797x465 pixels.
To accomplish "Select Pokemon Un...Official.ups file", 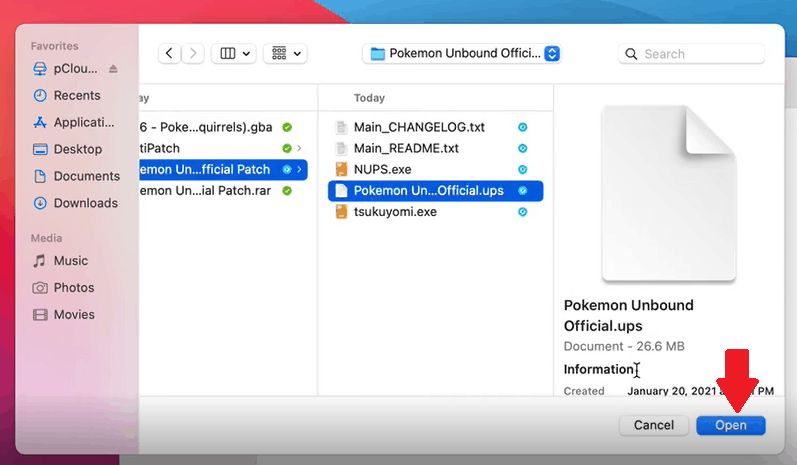I will click(436, 191).
